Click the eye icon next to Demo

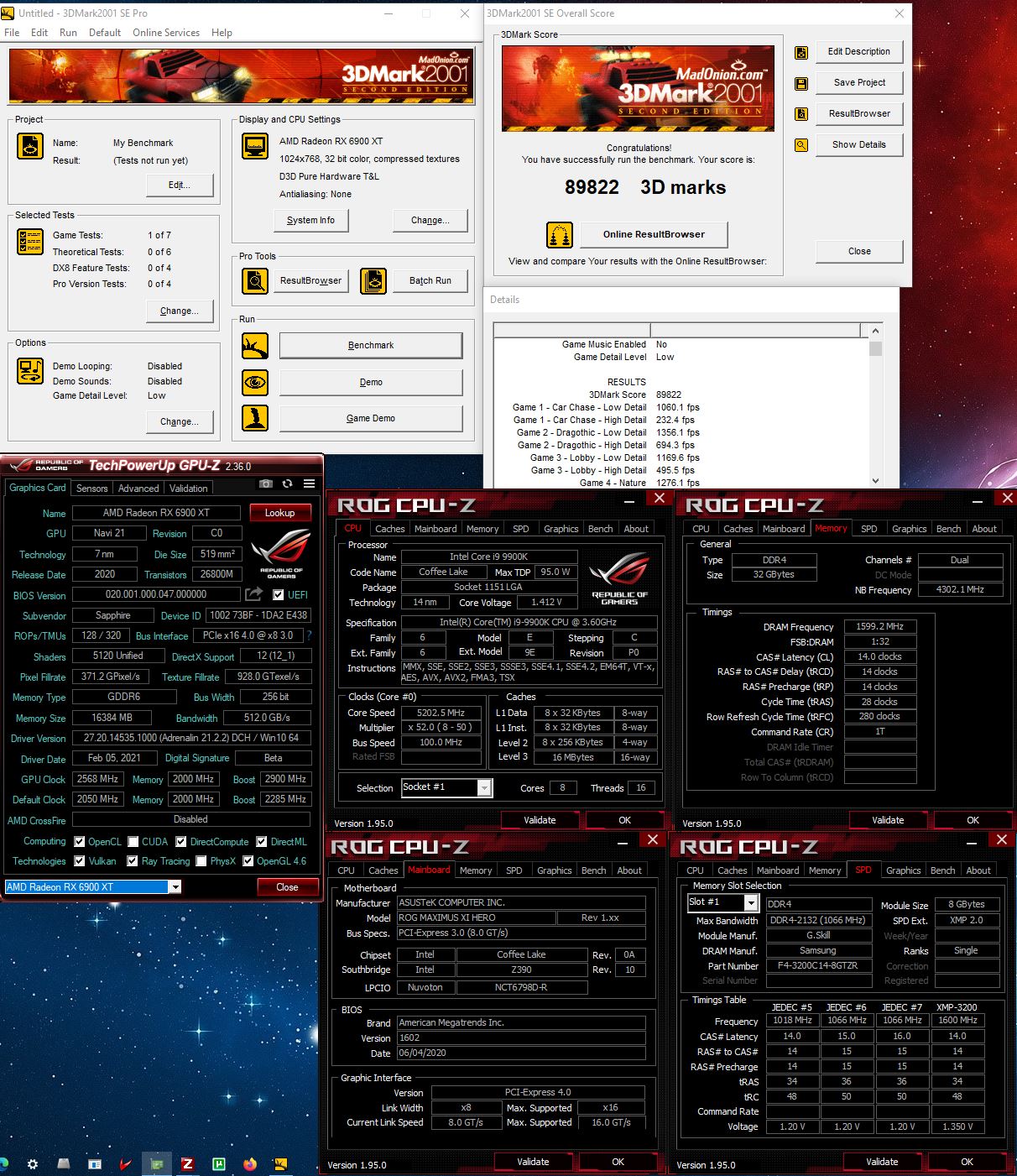pyautogui.click(x=255, y=382)
